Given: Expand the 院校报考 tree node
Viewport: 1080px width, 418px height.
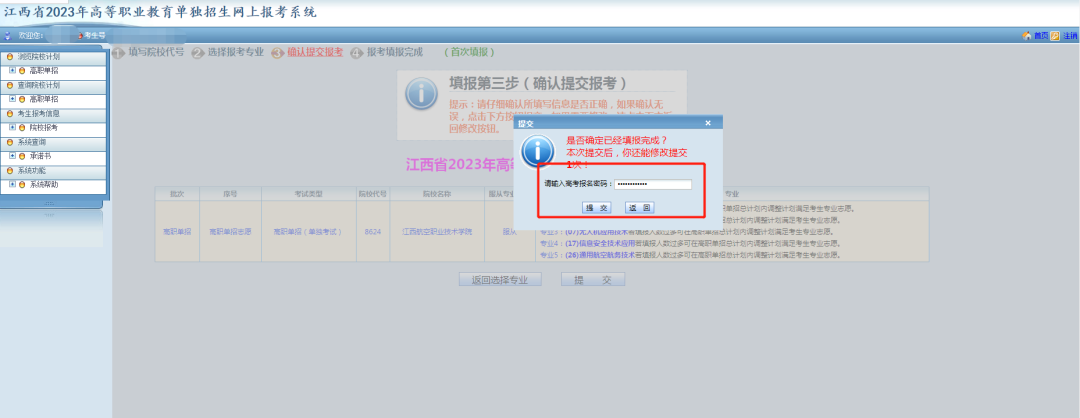Looking at the screenshot, I should coord(12,128).
